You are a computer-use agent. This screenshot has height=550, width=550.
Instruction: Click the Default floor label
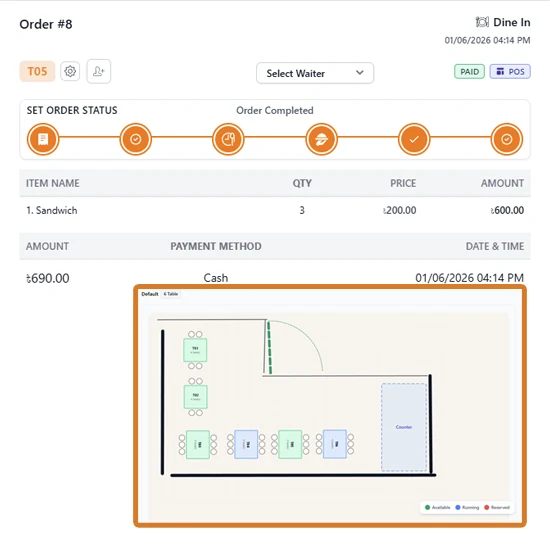coord(150,294)
